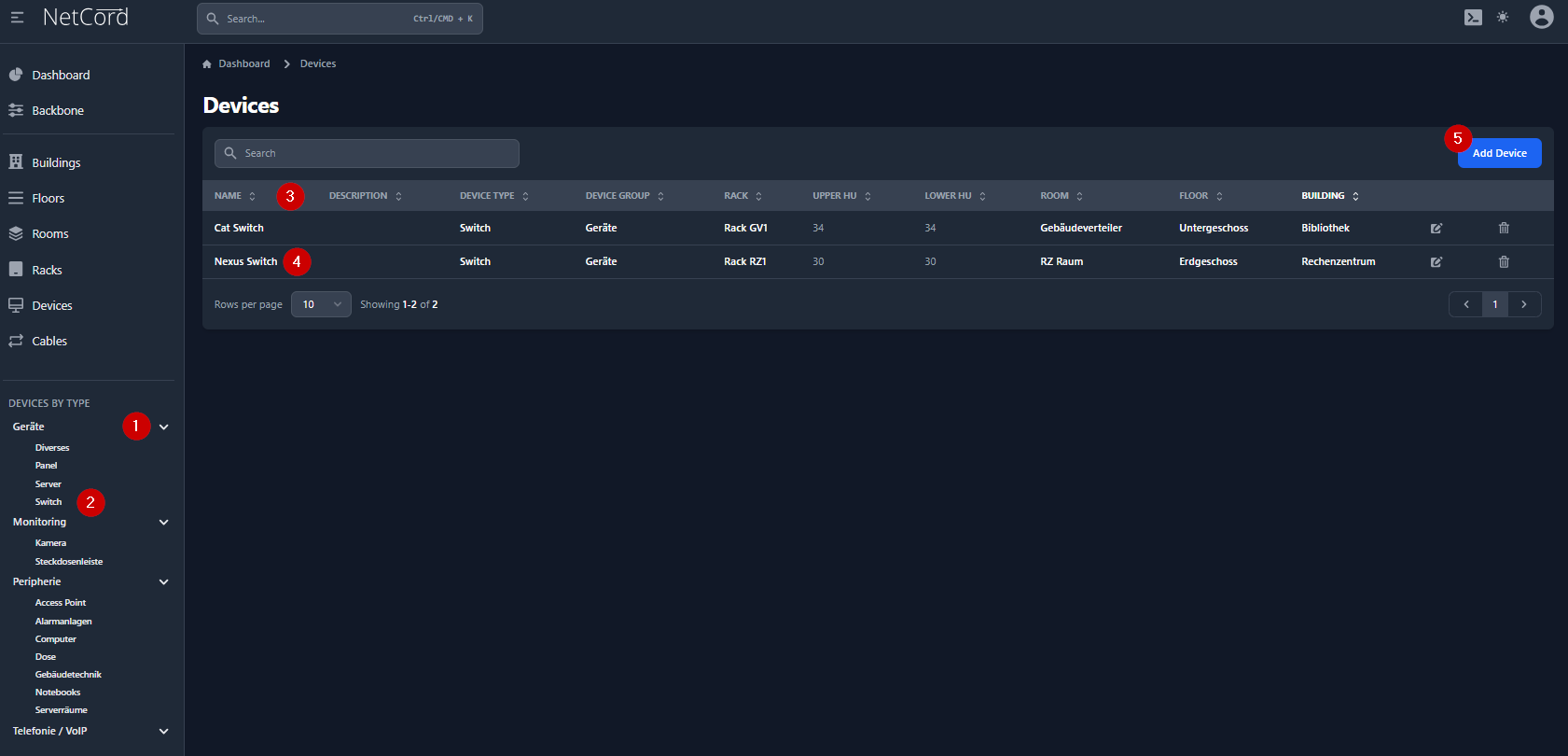This screenshot has height=756, width=1568.
Task: Open the Rows per page dropdown
Action: point(321,304)
